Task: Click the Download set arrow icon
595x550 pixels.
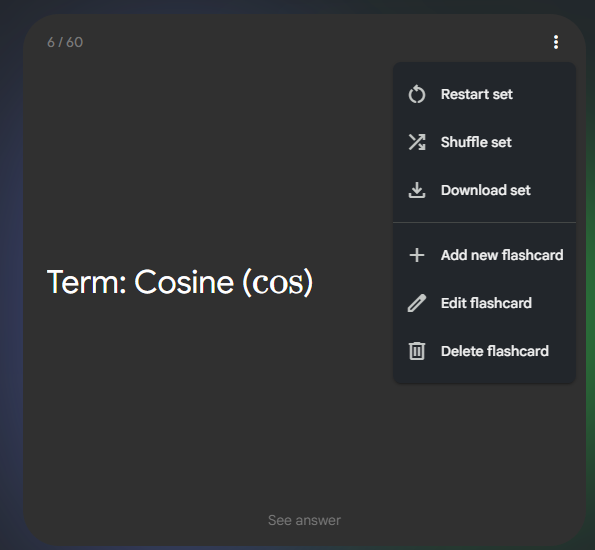Action: 417,190
